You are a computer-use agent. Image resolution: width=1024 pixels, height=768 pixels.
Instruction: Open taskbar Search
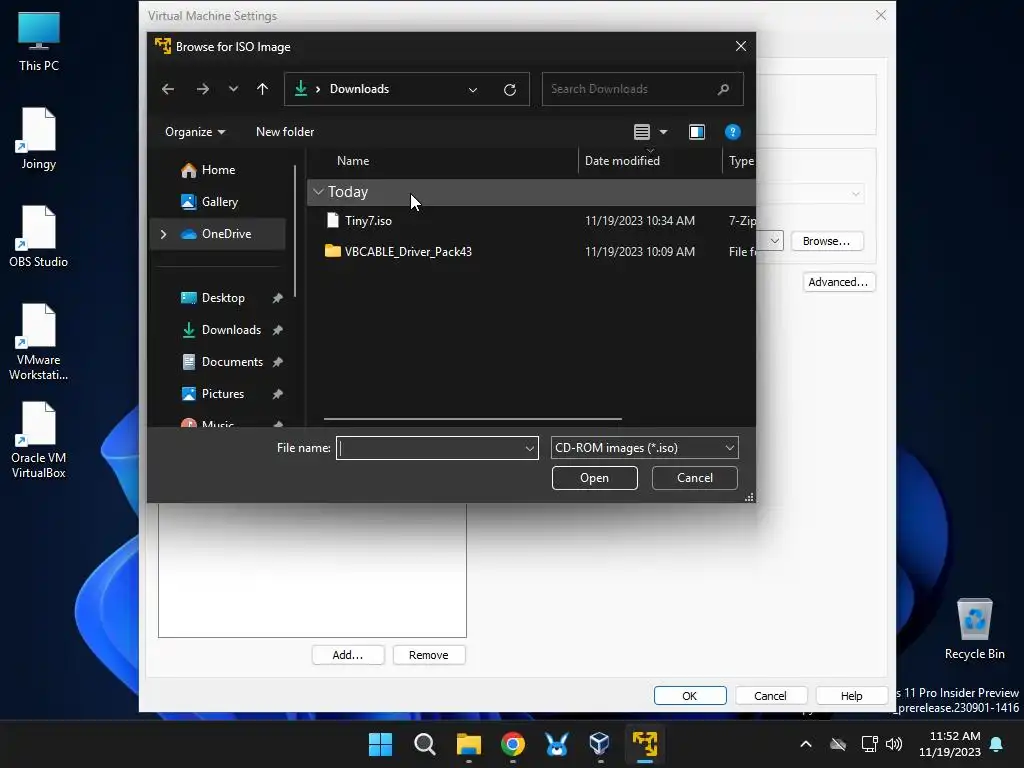424,744
